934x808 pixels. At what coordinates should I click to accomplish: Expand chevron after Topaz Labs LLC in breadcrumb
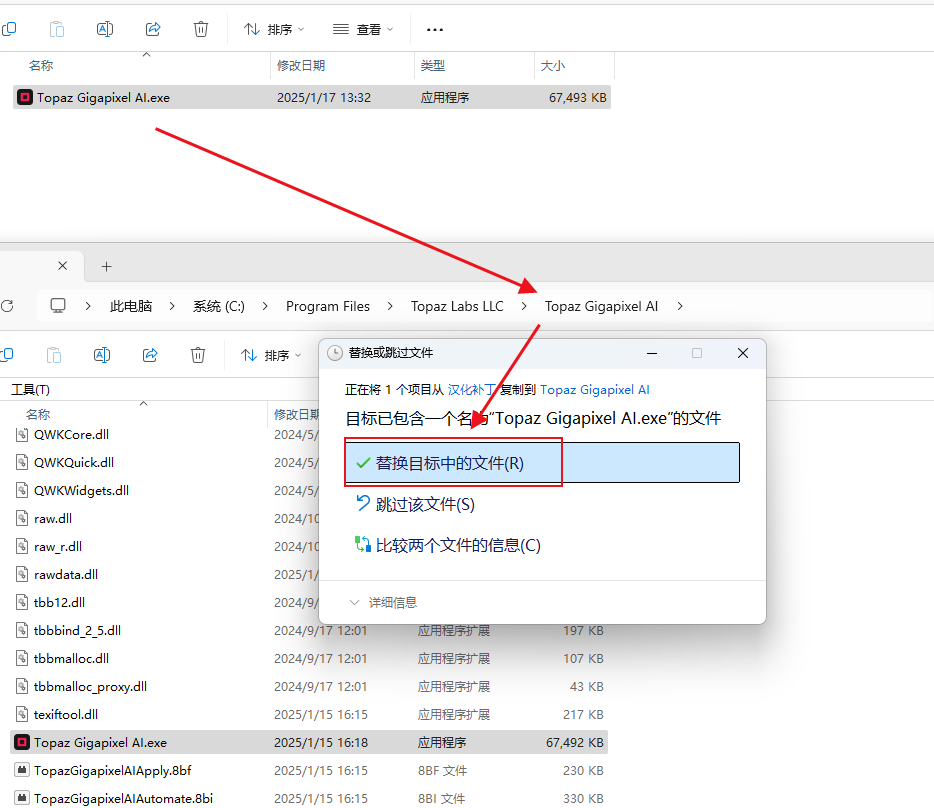pyautogui.click(x=524, y=306)
